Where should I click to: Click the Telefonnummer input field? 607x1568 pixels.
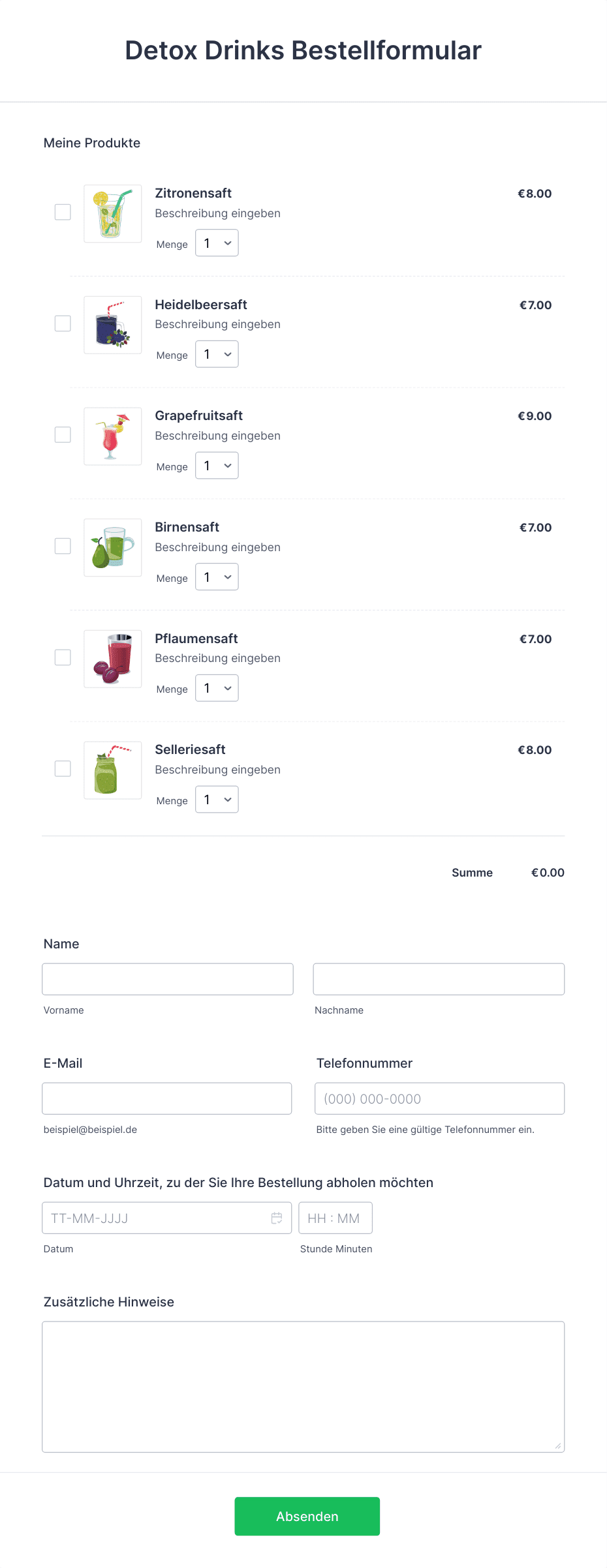440,1098
